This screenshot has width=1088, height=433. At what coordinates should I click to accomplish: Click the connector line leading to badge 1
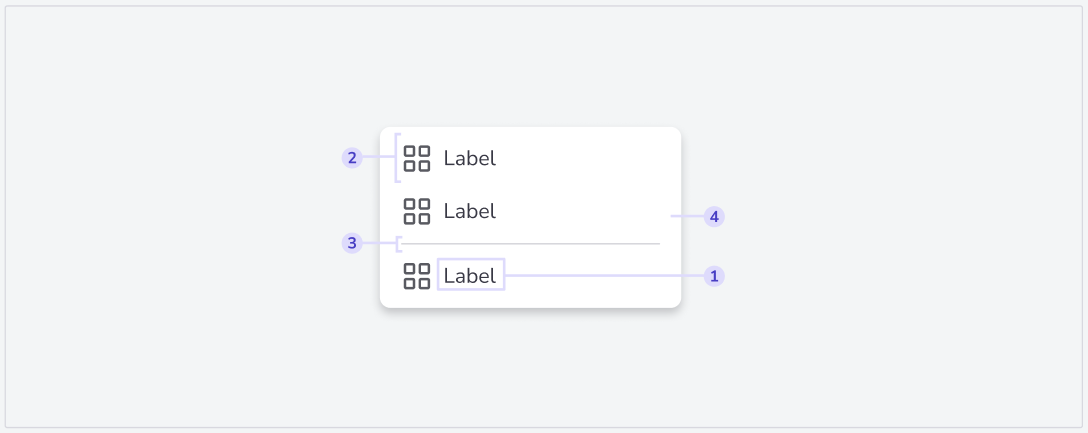pyautogui.click(x=604, y=275)
